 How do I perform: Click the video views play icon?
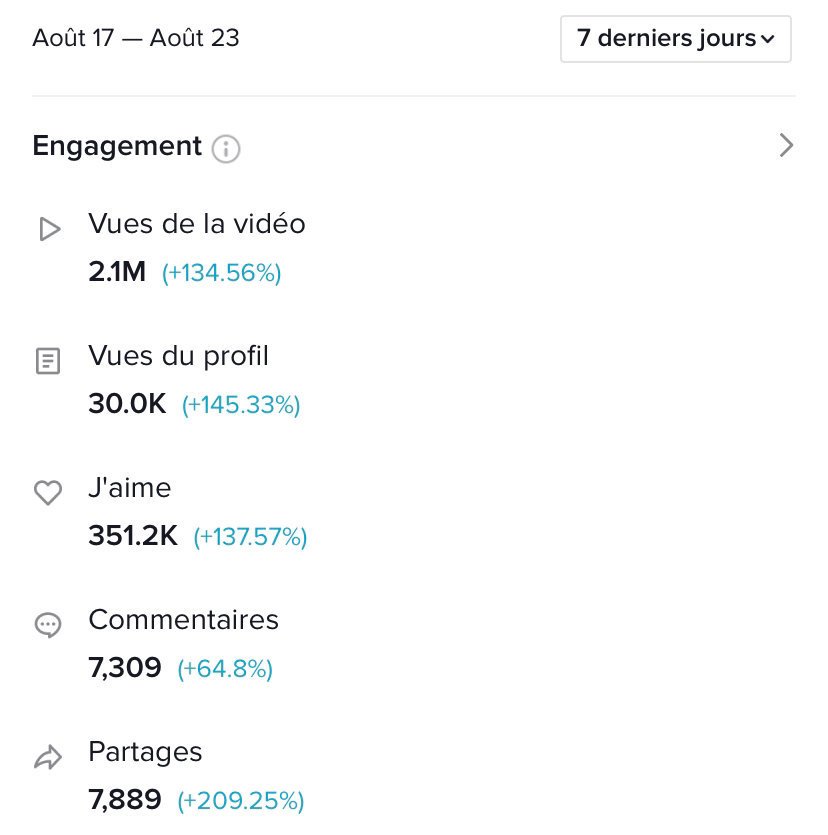coord(48,230)
